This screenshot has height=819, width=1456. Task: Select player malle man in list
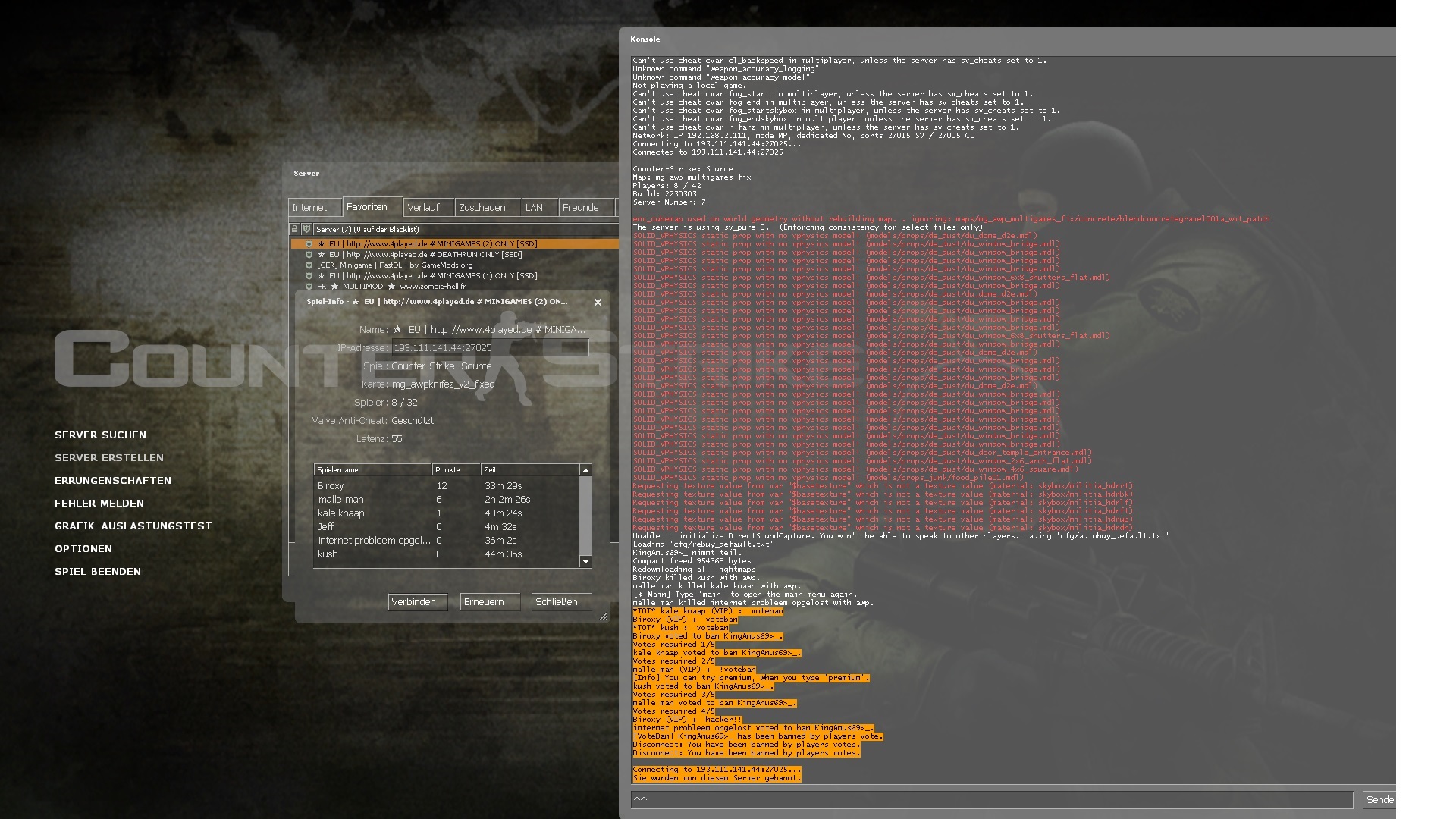[x=447, y=500]
